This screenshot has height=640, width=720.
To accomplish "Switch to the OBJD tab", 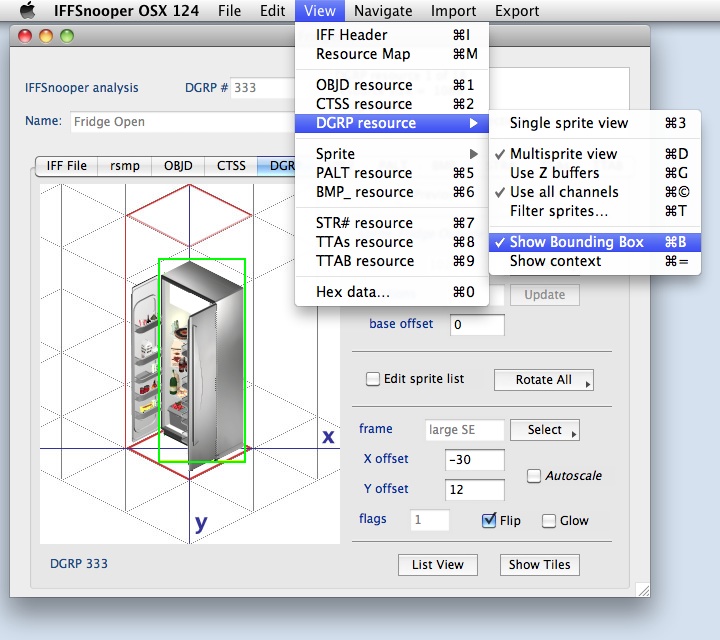I will (x=178, y=166).
